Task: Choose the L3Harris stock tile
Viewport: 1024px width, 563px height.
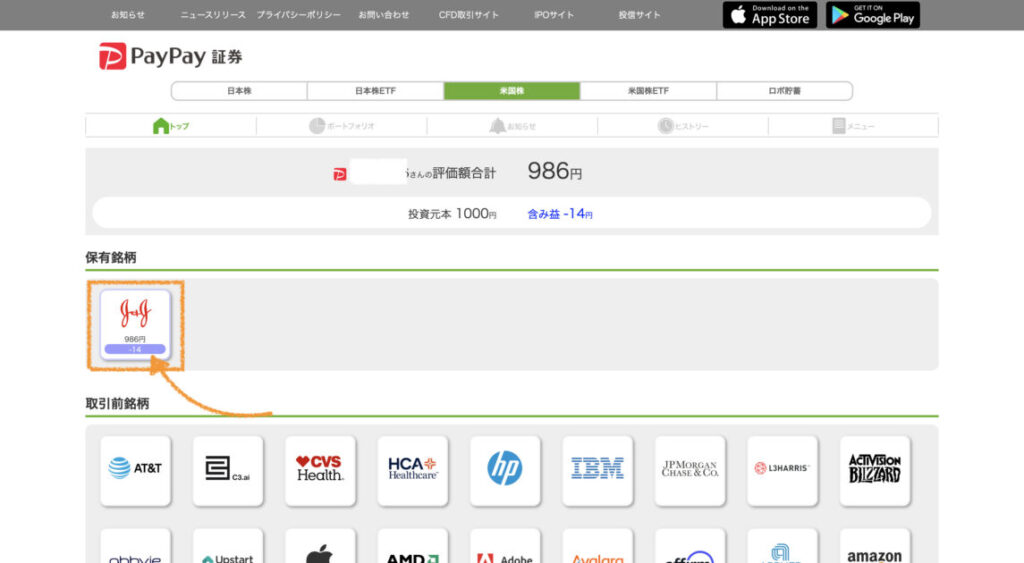Action: [782, 469]
